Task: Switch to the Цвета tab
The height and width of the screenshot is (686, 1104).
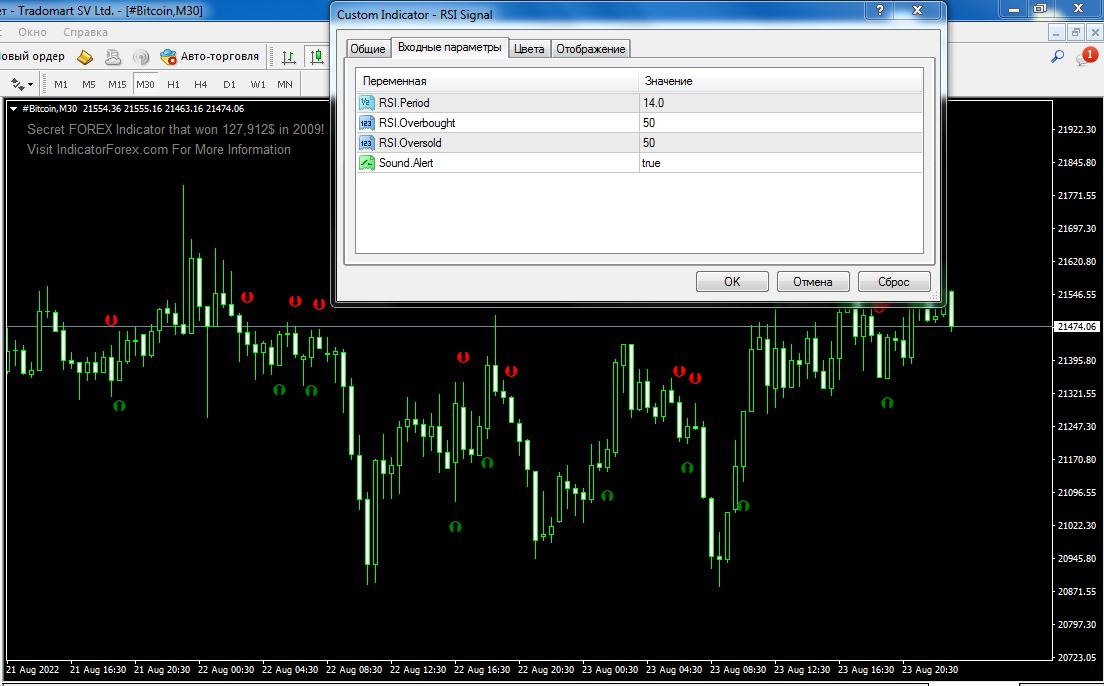Action: (x=529, y=49)
